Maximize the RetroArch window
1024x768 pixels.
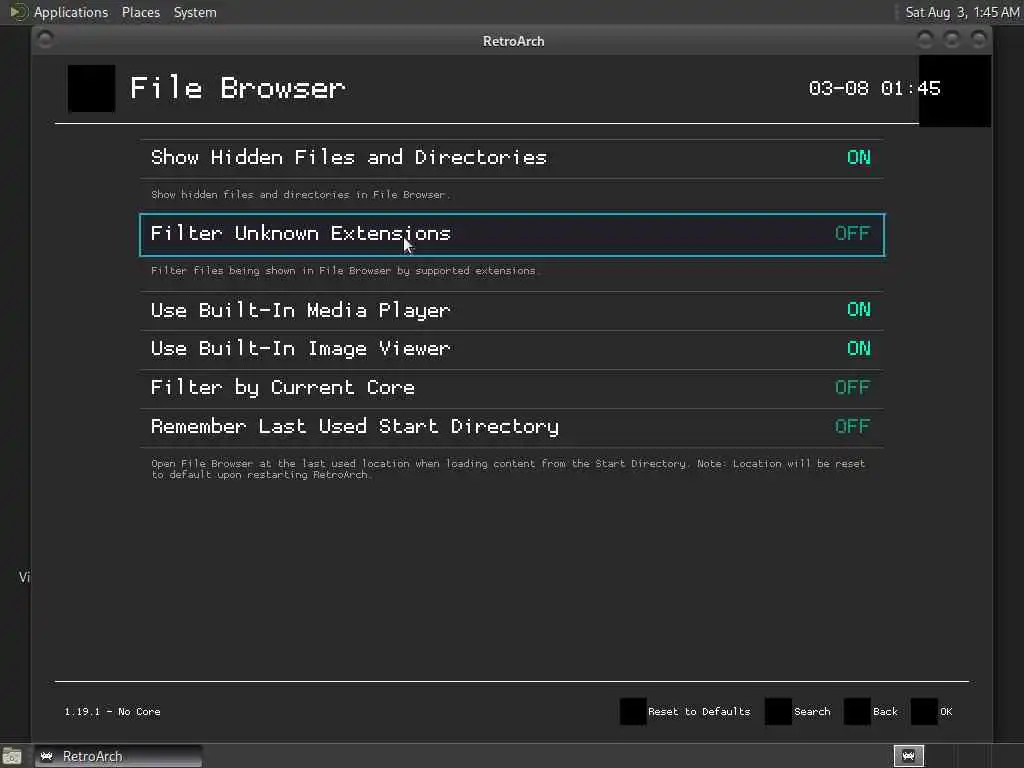pyautogui.click(x=952, y=40)
